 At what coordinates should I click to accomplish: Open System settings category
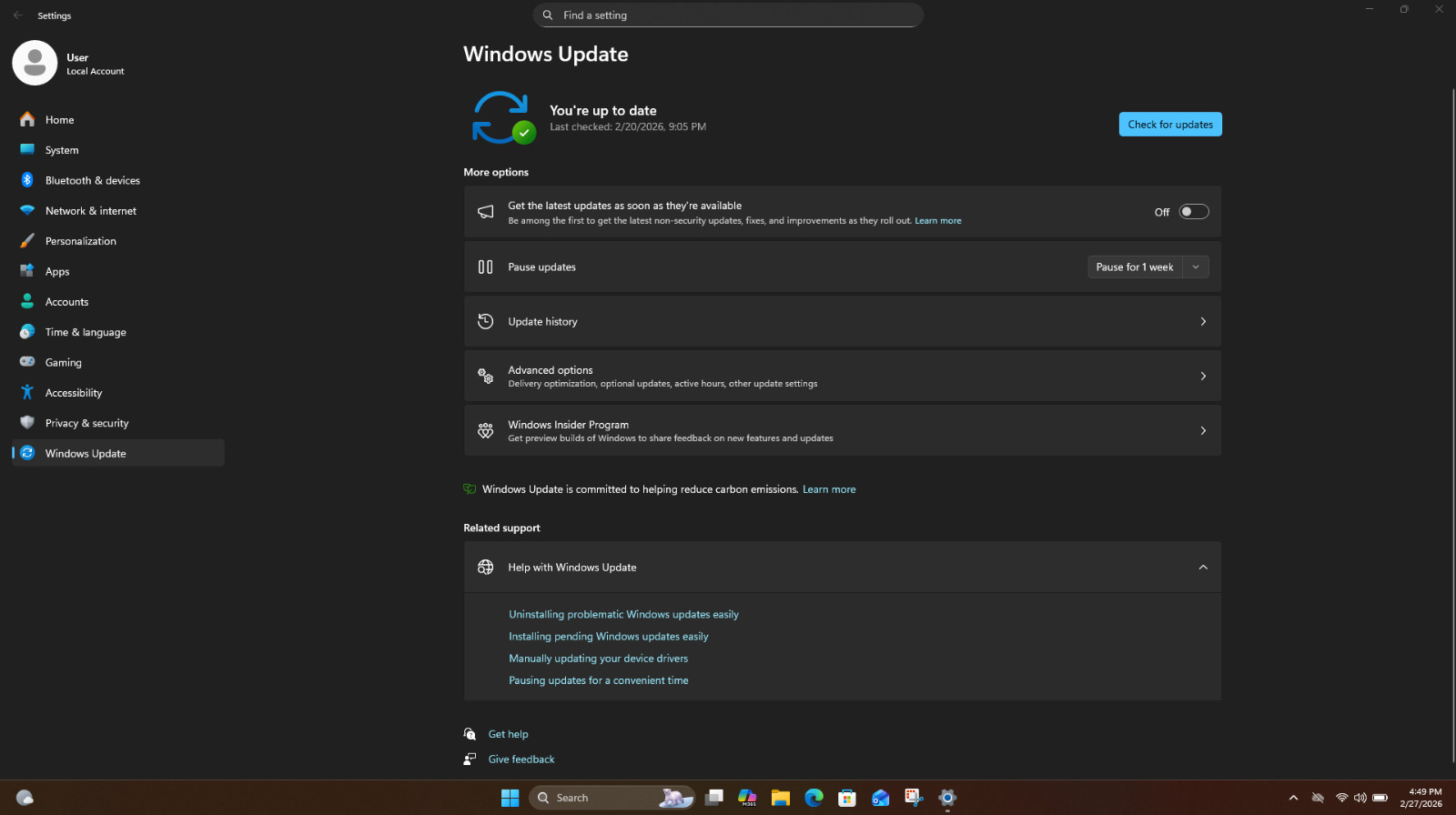tap(118, 150)
